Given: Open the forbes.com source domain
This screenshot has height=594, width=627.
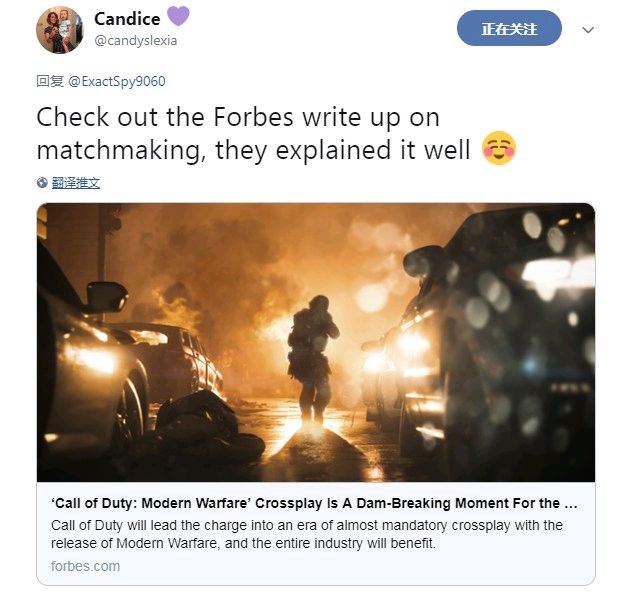Looking at the screenshot, I should click(85, 566).
